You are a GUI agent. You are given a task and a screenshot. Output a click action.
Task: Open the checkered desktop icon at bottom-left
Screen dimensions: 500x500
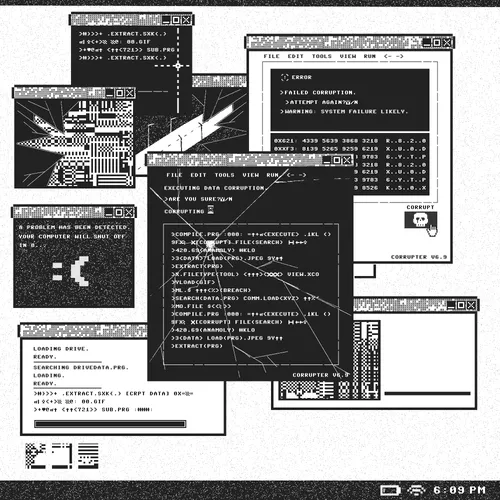click(35, 456)
